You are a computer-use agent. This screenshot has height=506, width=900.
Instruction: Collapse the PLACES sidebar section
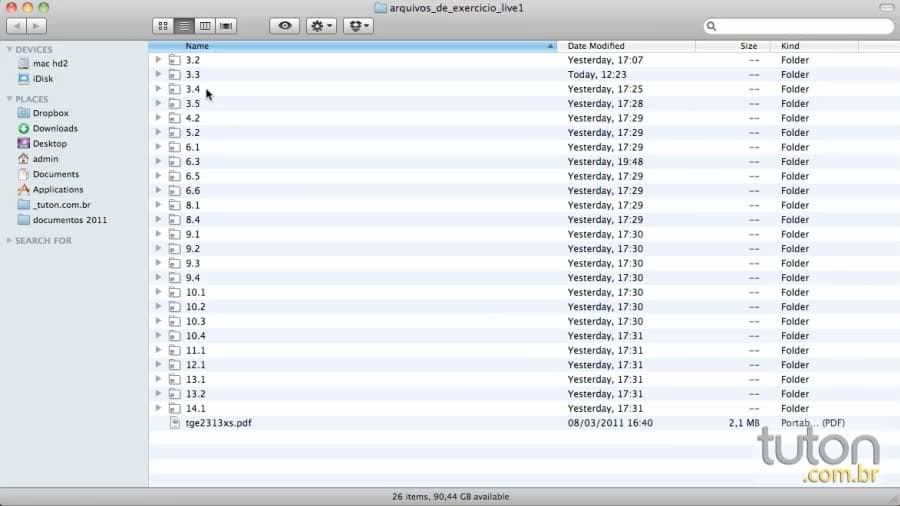(x=9, y=99)
